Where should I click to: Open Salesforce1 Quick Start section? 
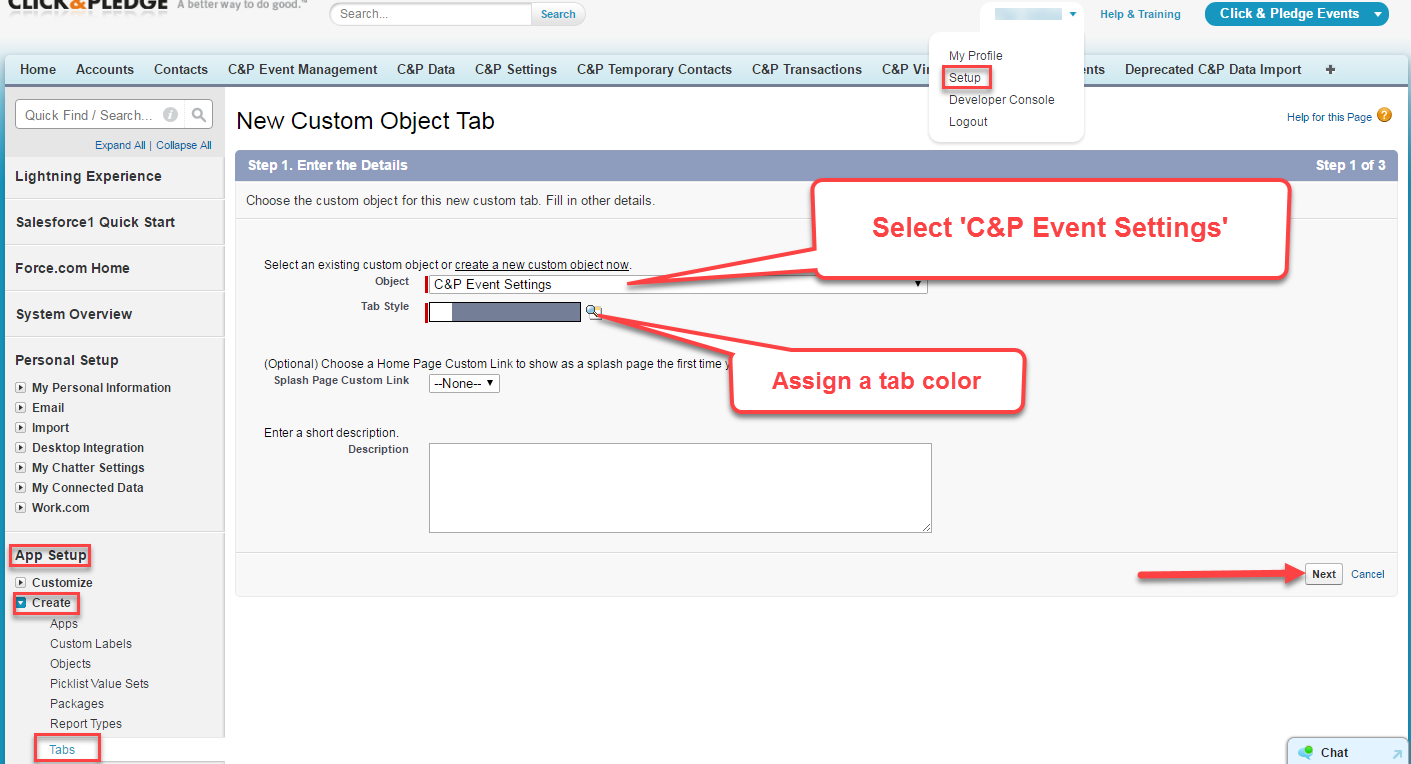pyautogui.click(x=95, y=222)
